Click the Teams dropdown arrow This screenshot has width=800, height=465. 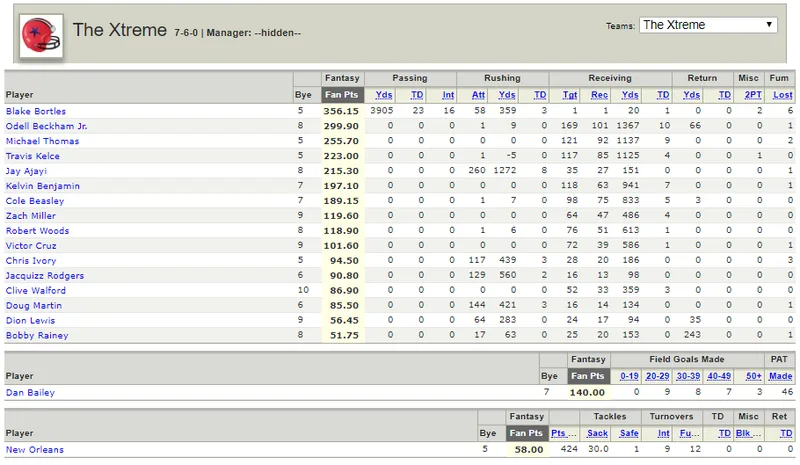pyautogui.click(x=768, y=25)
